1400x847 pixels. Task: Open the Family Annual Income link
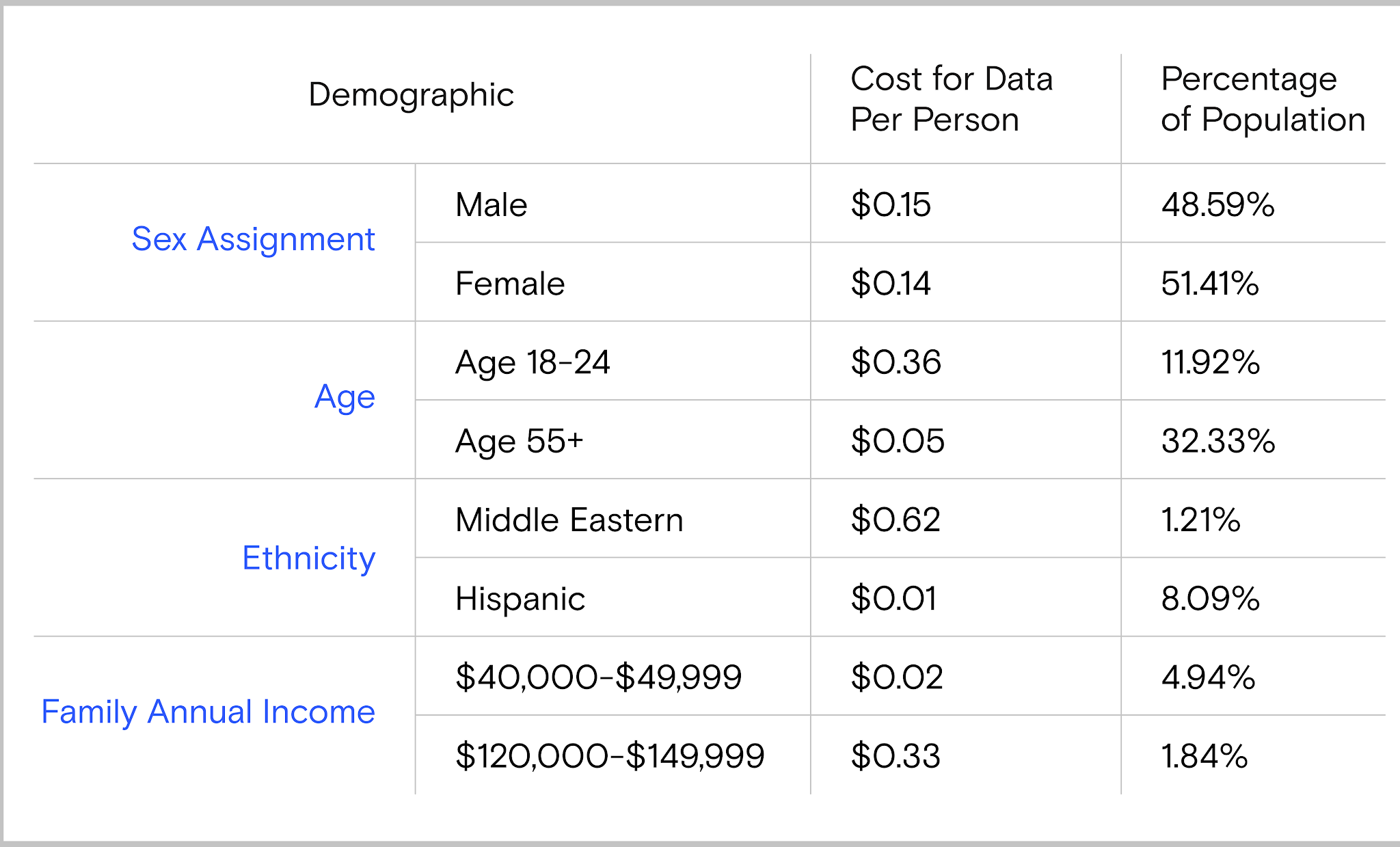point(208,712)
